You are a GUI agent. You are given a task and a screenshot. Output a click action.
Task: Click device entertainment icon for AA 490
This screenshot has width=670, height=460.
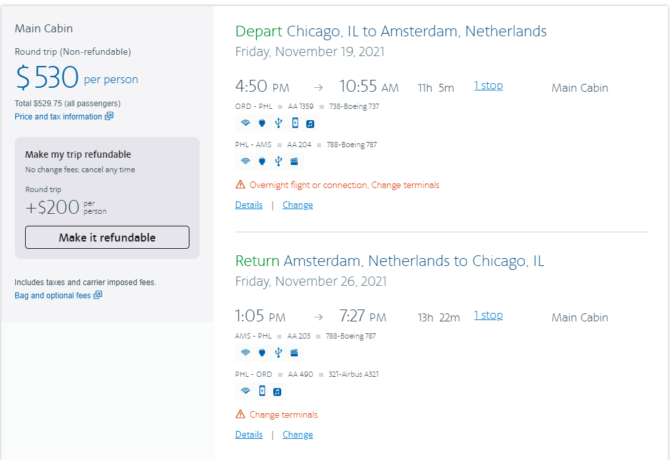tap(262, 391)
